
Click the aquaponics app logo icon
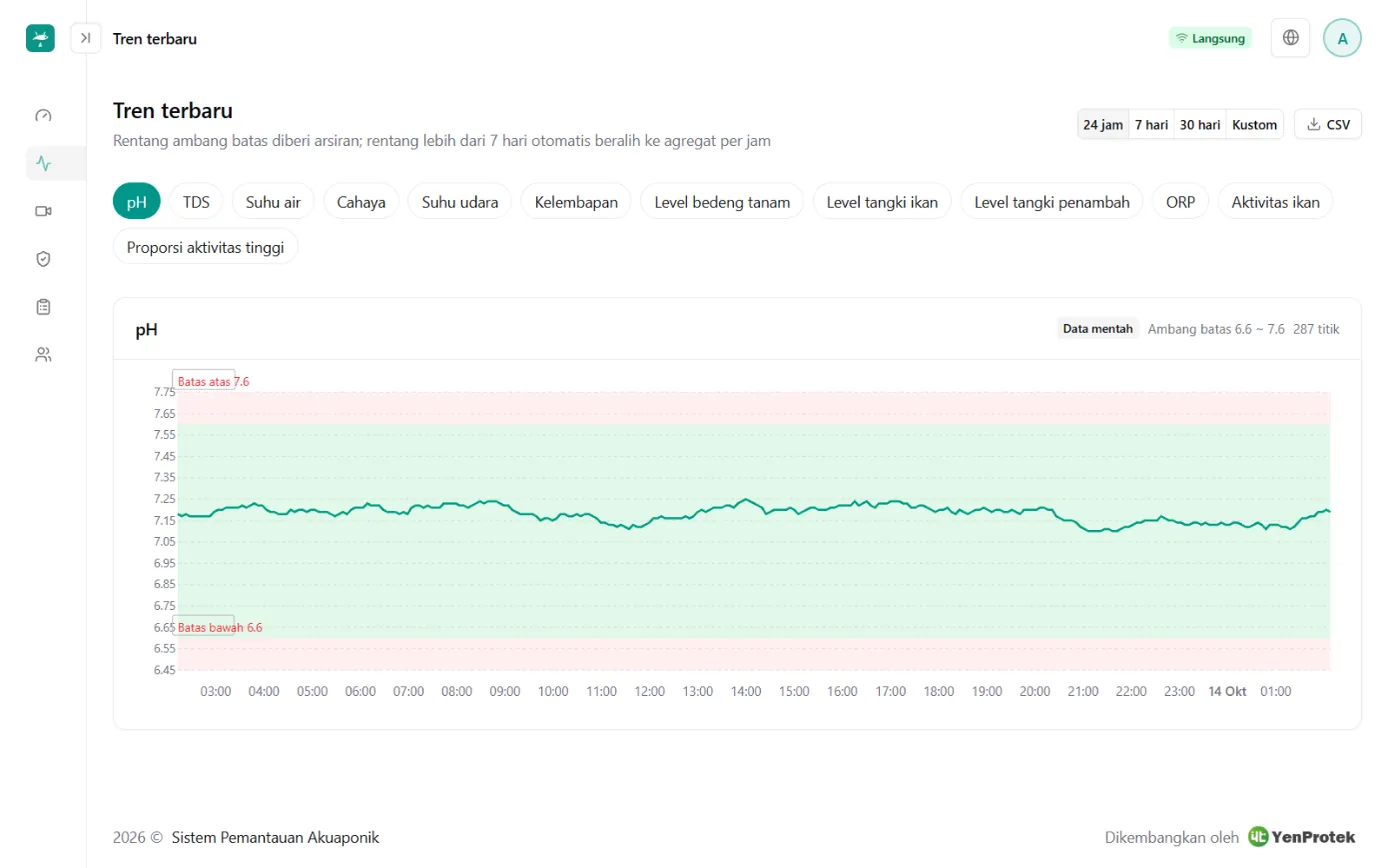[x=40, y=38]
